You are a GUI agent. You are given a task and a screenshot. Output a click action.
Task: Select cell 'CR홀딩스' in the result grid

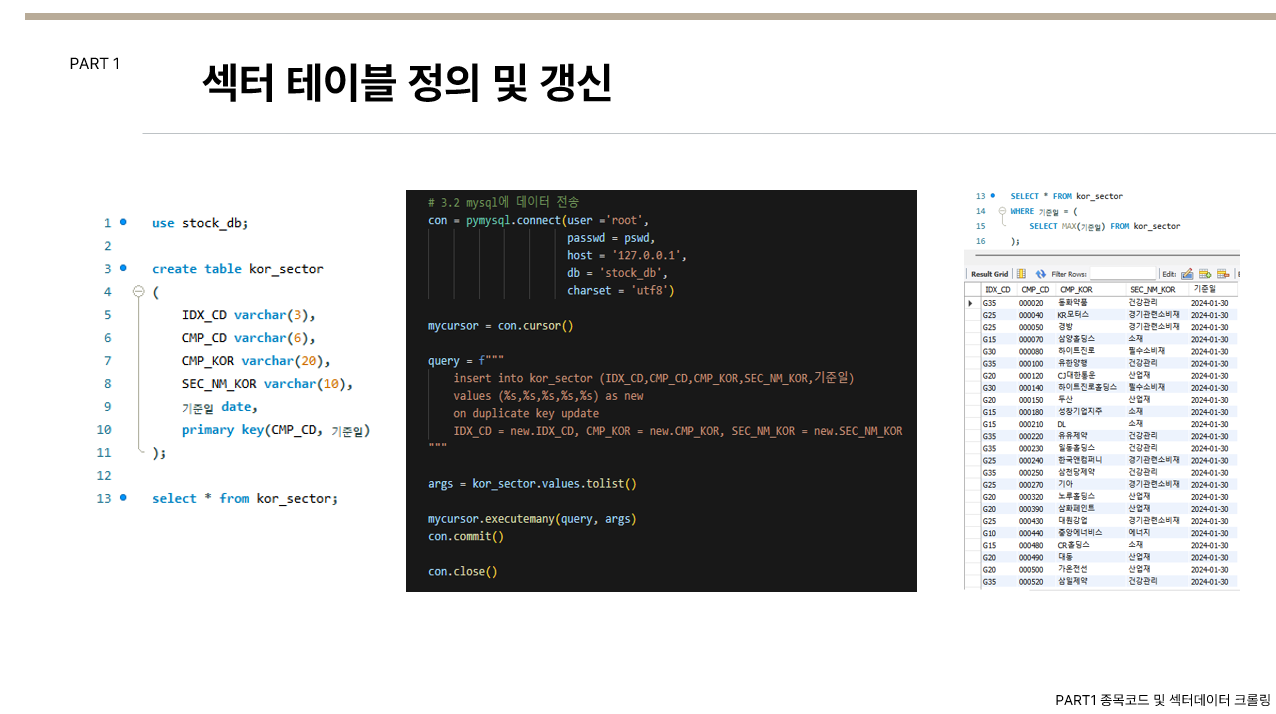[x=1074, y=545]
